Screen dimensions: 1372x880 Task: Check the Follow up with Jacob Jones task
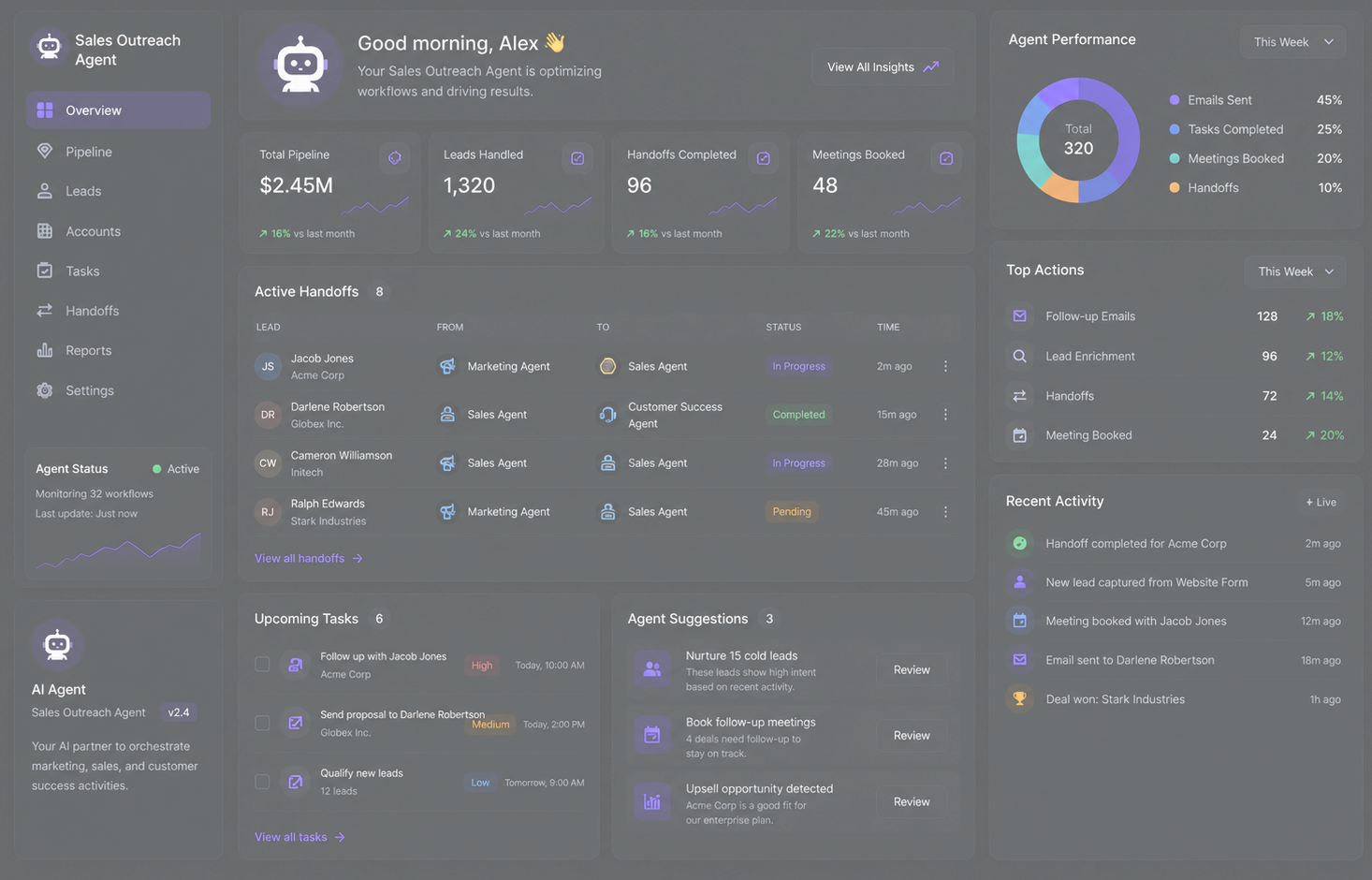pyautogui.click(x=262, y=665)
